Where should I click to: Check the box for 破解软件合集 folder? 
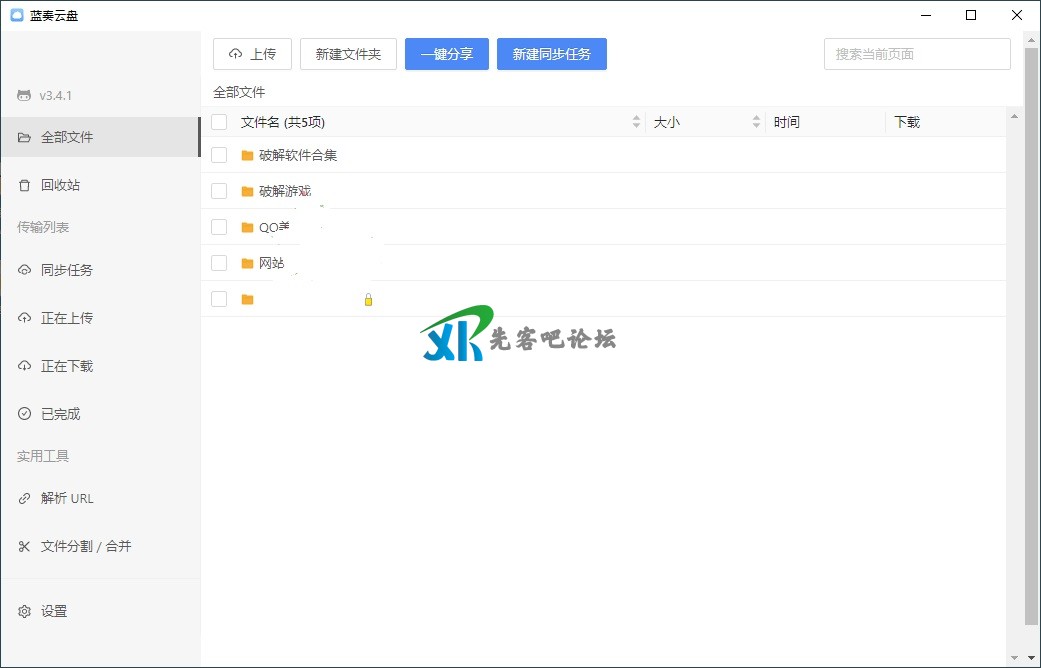click(219, 155)
